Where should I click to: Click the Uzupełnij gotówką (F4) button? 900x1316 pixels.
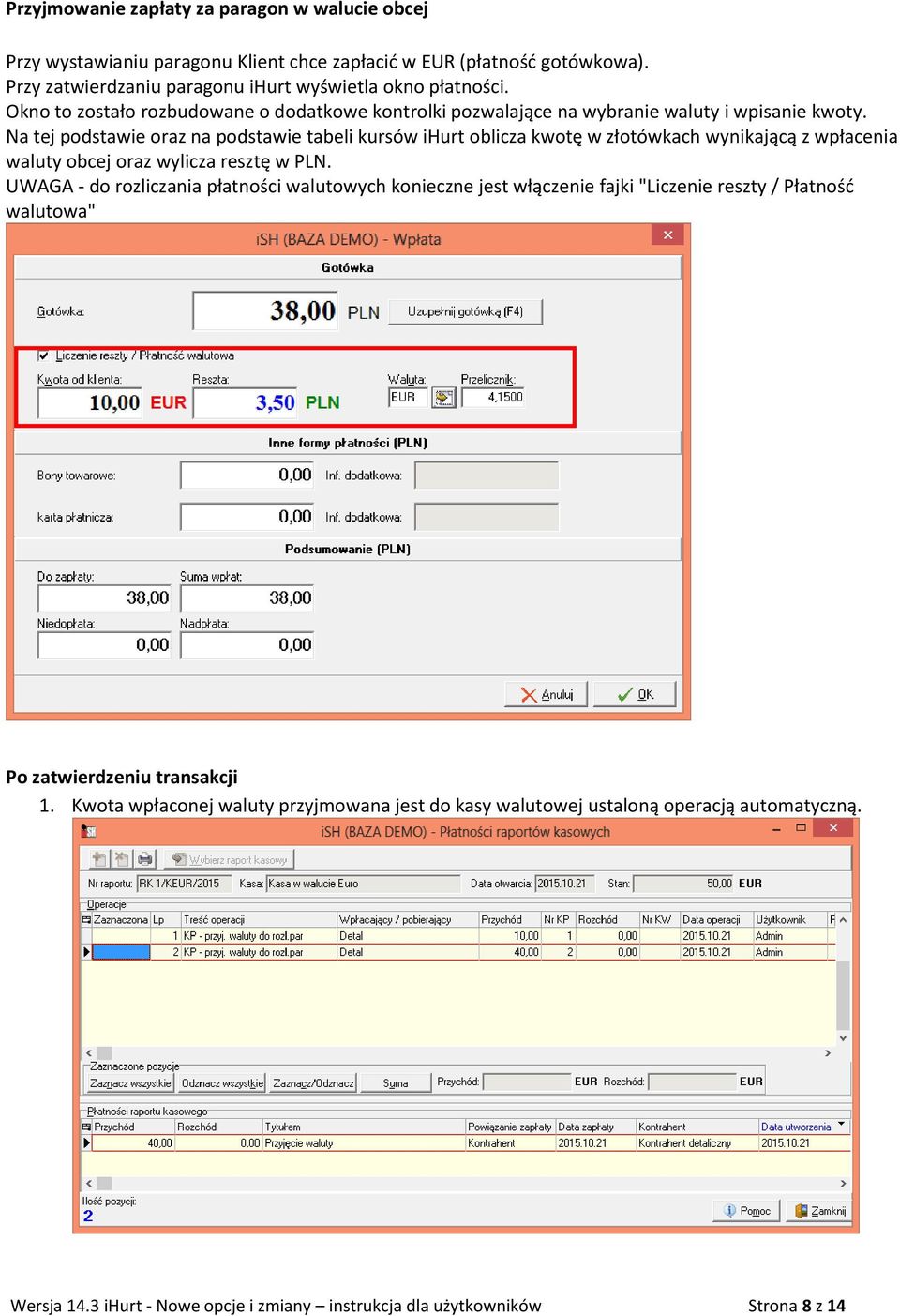[x=465, y=311]
